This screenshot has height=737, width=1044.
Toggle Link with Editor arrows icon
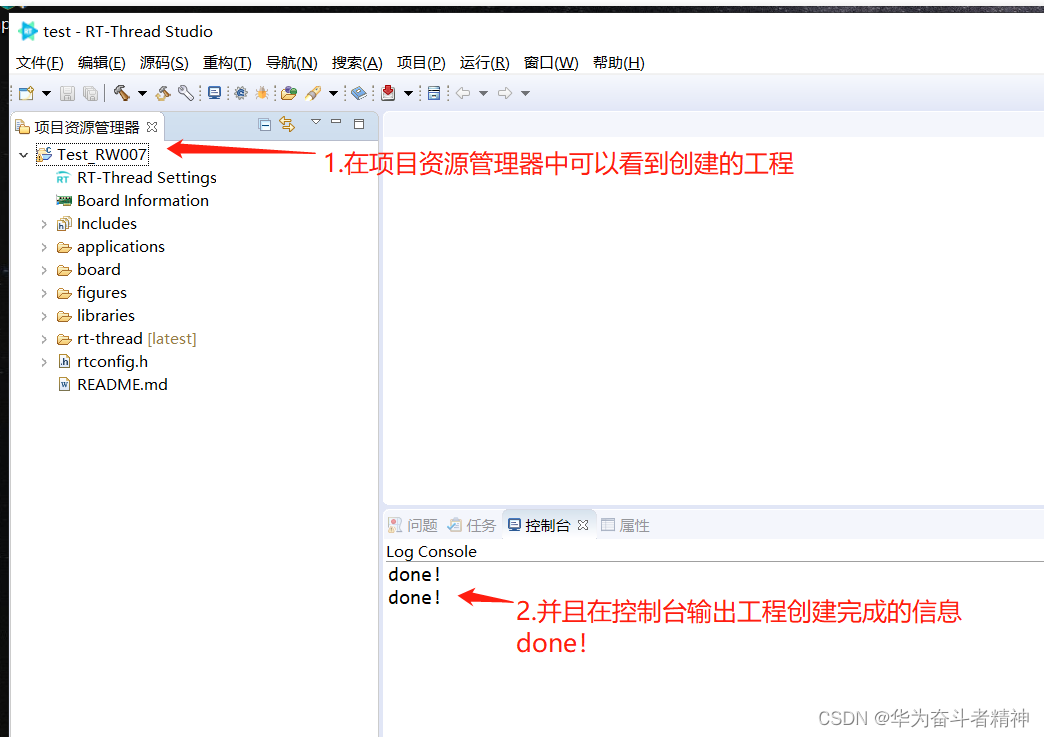tap(287, 124)
